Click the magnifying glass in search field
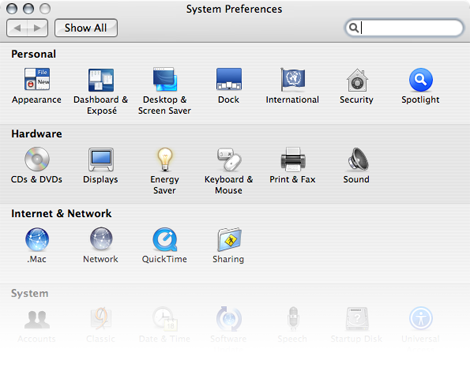 [x=353, y=28]
